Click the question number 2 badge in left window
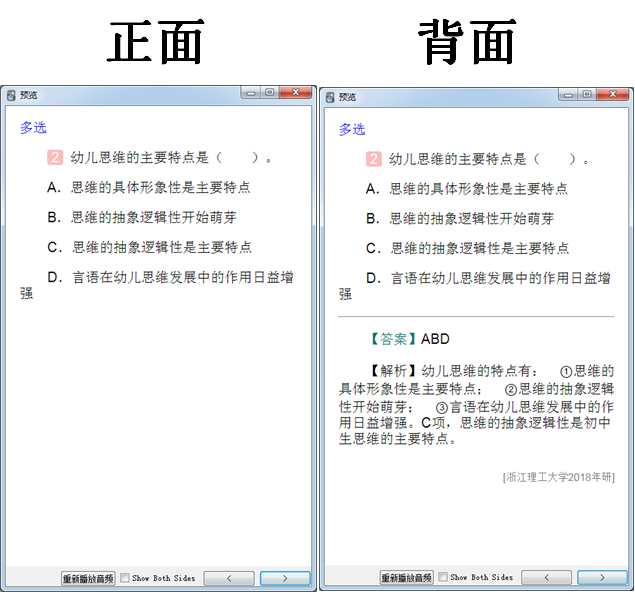Viewport: 635px width, 595px height. [x=55, y=157]
